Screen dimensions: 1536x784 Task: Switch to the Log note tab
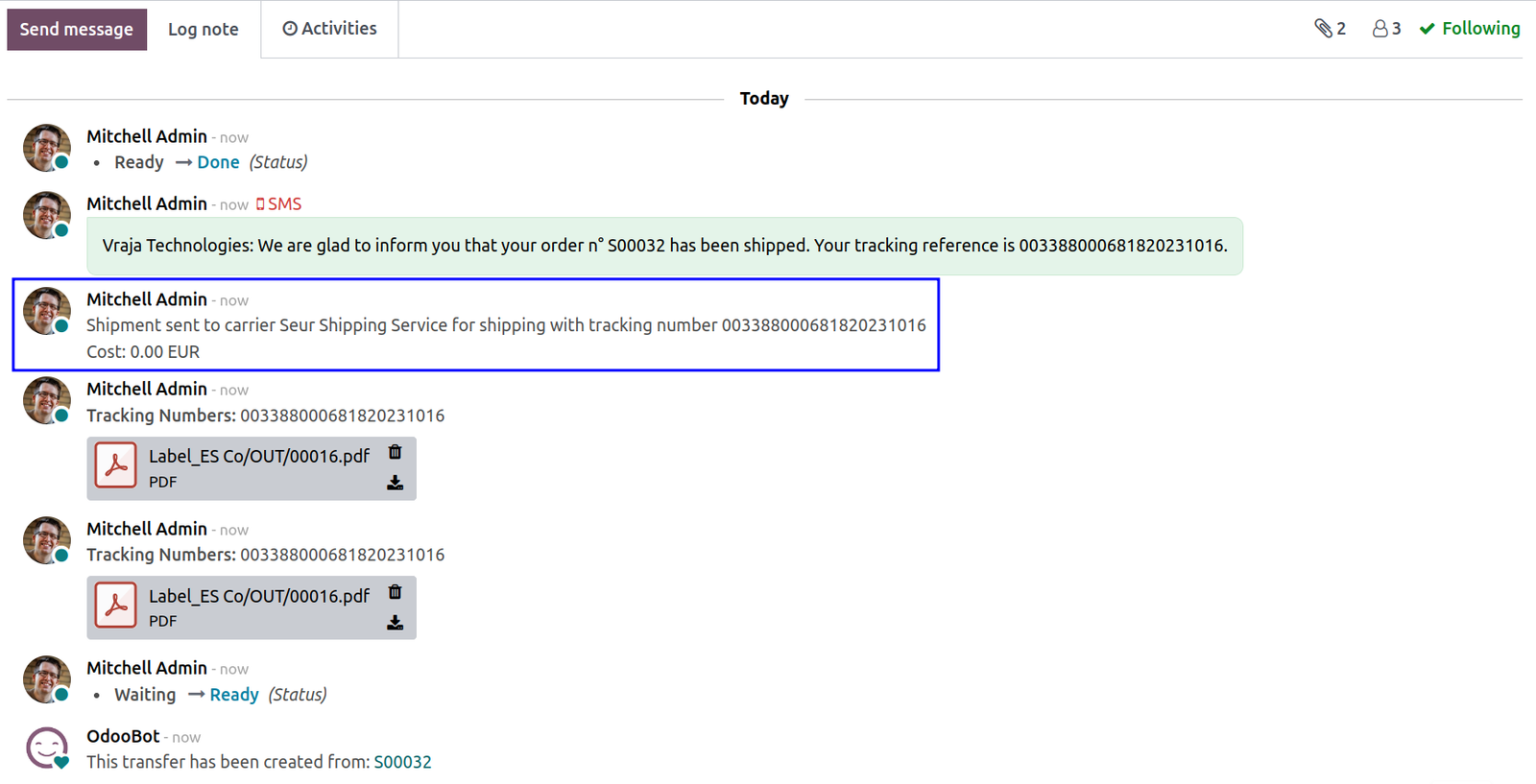tap(204, 29)
